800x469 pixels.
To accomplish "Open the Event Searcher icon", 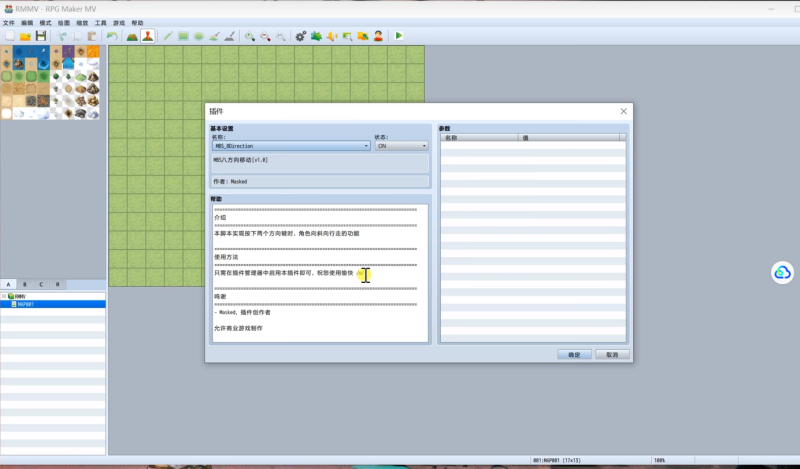I will (347, 36).
